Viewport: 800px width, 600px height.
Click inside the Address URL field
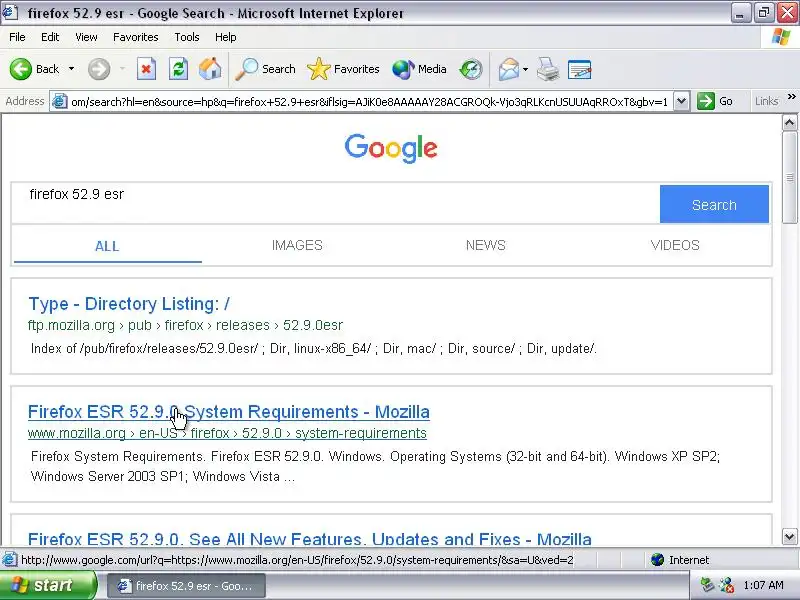(369, 102)
